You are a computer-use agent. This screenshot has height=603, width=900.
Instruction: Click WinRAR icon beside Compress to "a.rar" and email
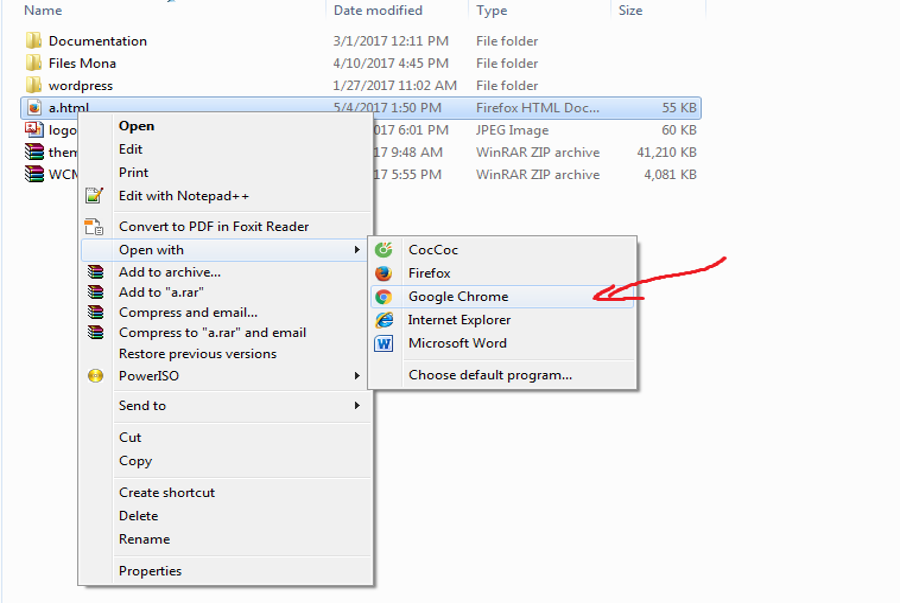pyautogui.click(x=95, y=332)
